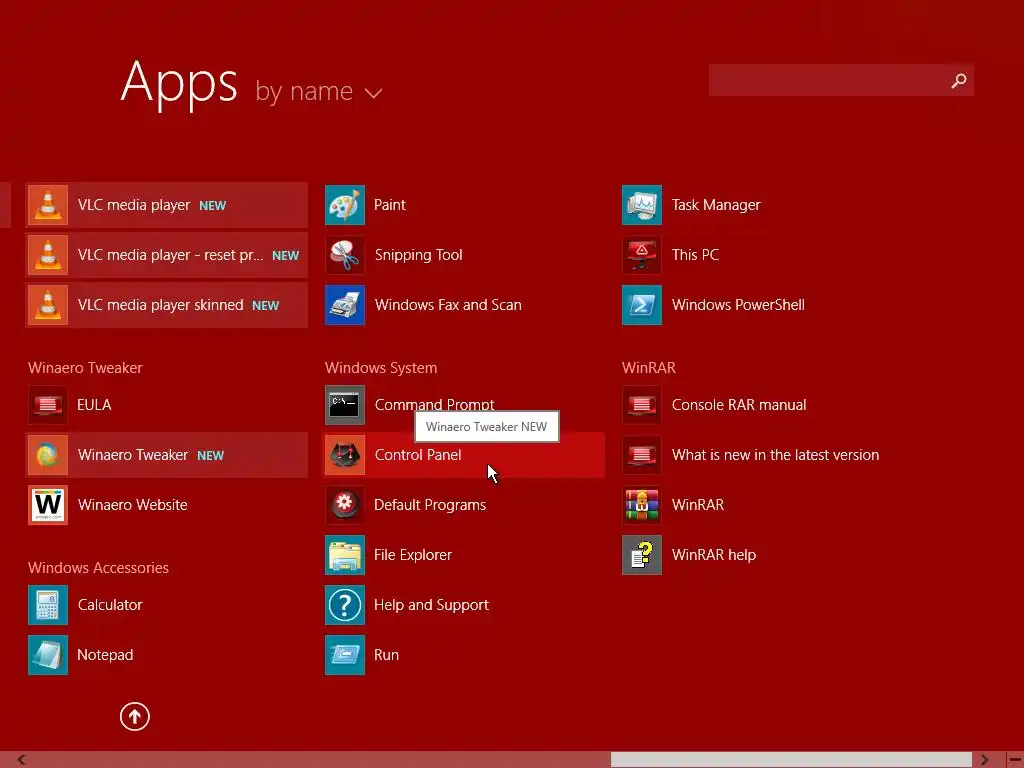Launch the Winaero Tweaker app icon
This screenshot has width=1024, height=768.
(48, 455)
